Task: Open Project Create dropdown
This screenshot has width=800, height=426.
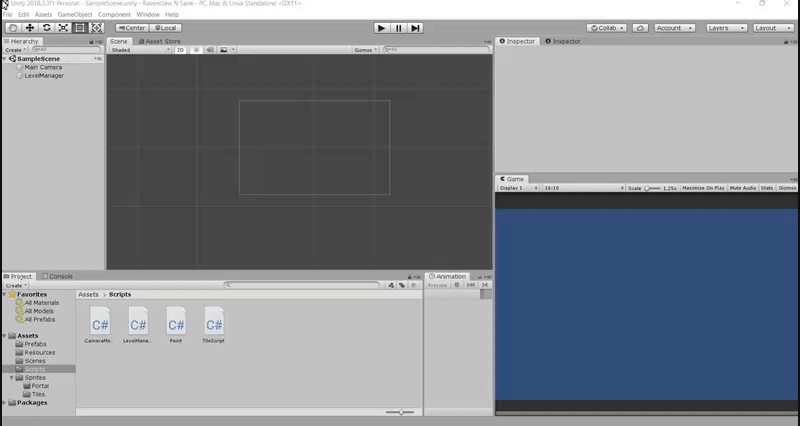Action: point(16,285)
